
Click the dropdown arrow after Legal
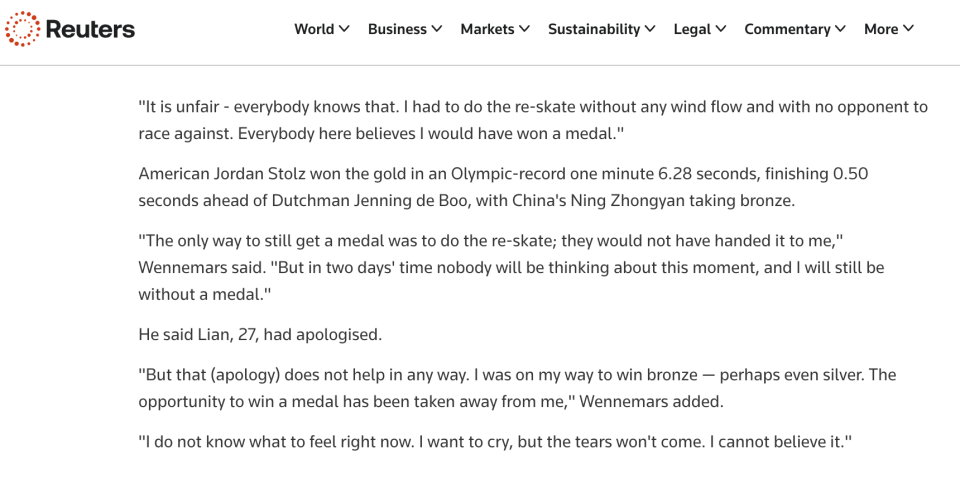[721, 29]
